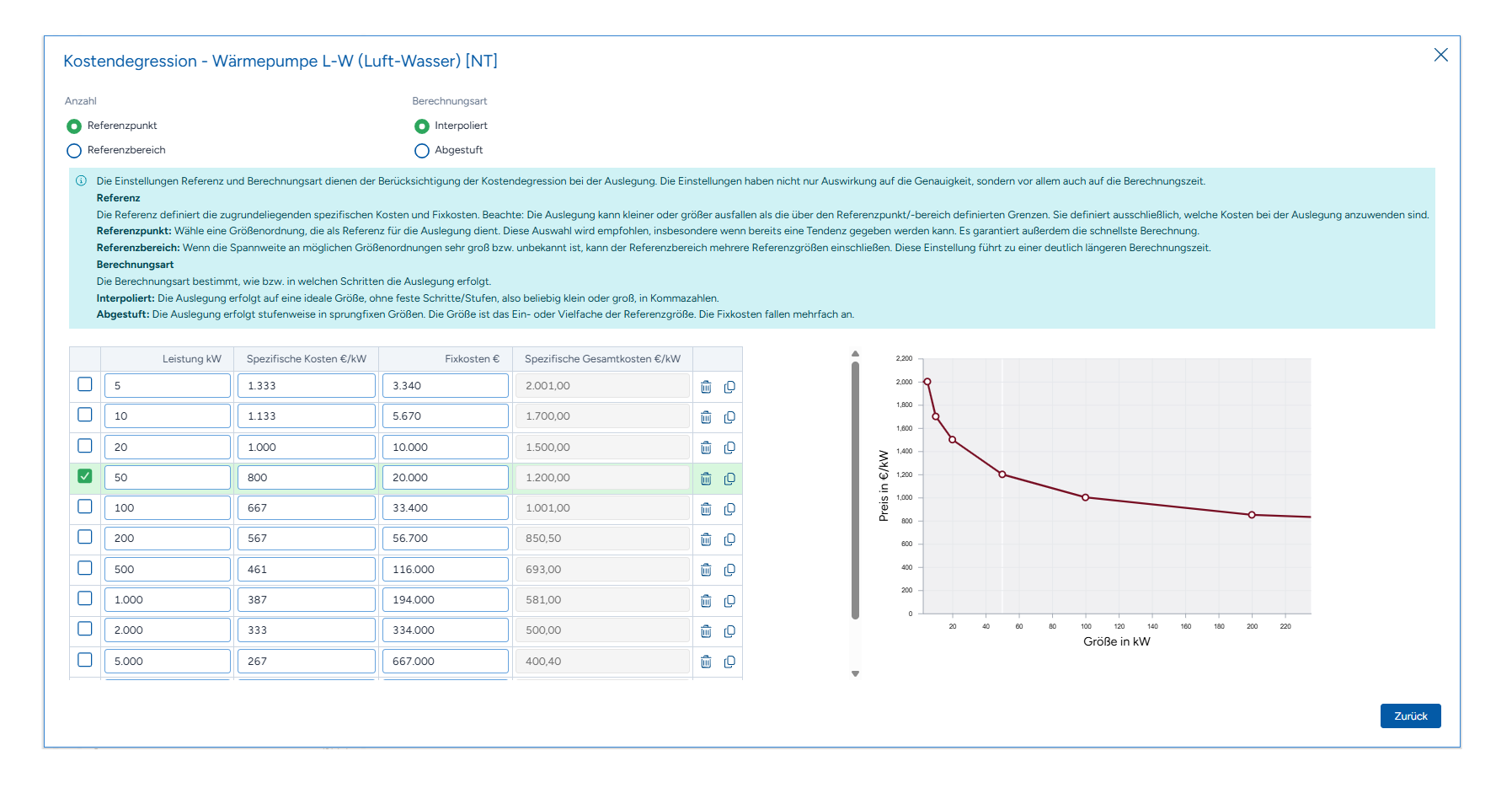Check the 5 kW row checkbox
The height and width of the screenshot is (788, 1512).
pyautogui.click(x=85, y=384)
